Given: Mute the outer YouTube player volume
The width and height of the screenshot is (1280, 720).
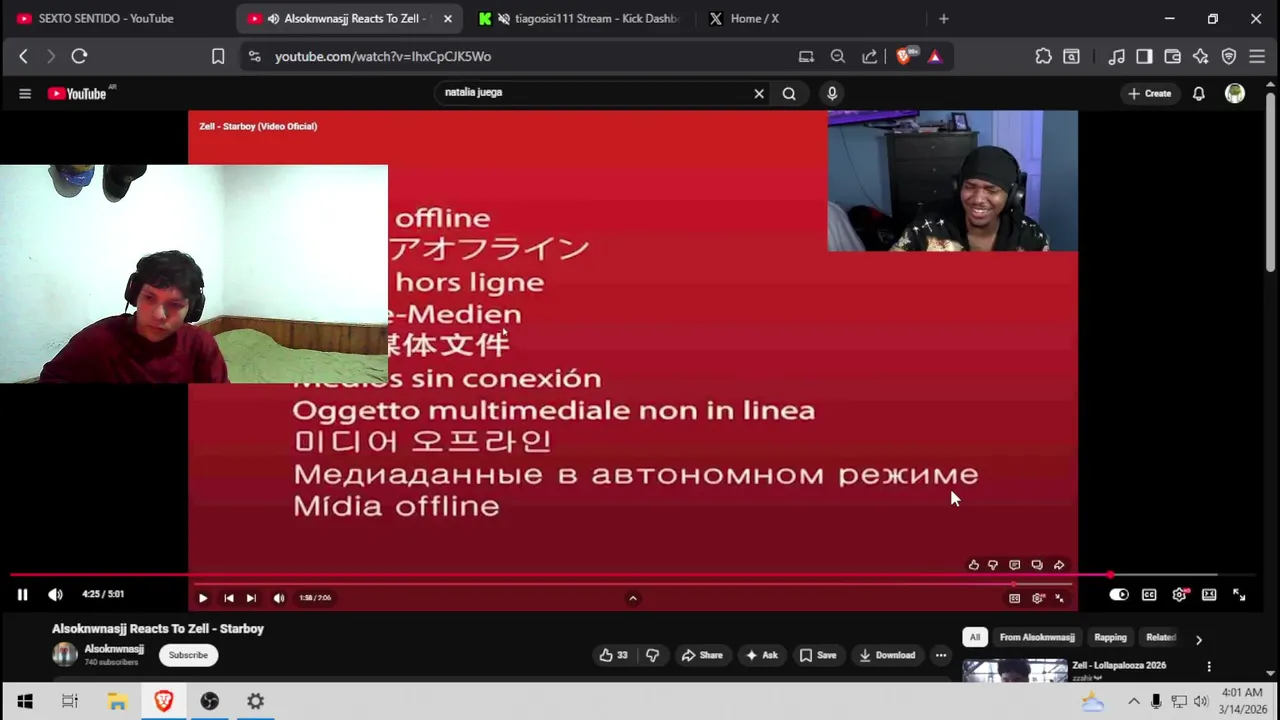Looking at the screenshot, I should tap(55, 595).
